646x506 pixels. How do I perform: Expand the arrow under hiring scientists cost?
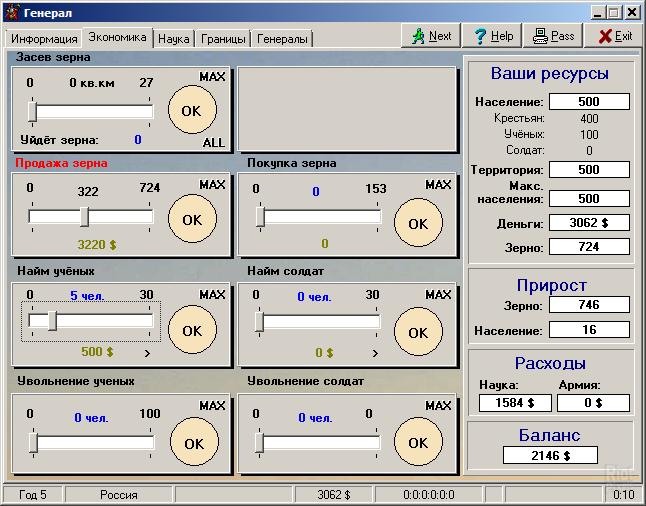(147, 353)
